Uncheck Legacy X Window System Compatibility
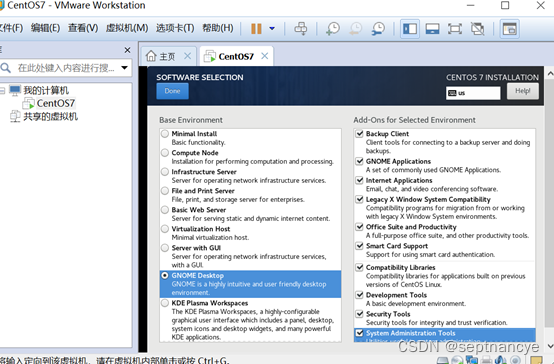The image size is (554, 364). (359, 199)
